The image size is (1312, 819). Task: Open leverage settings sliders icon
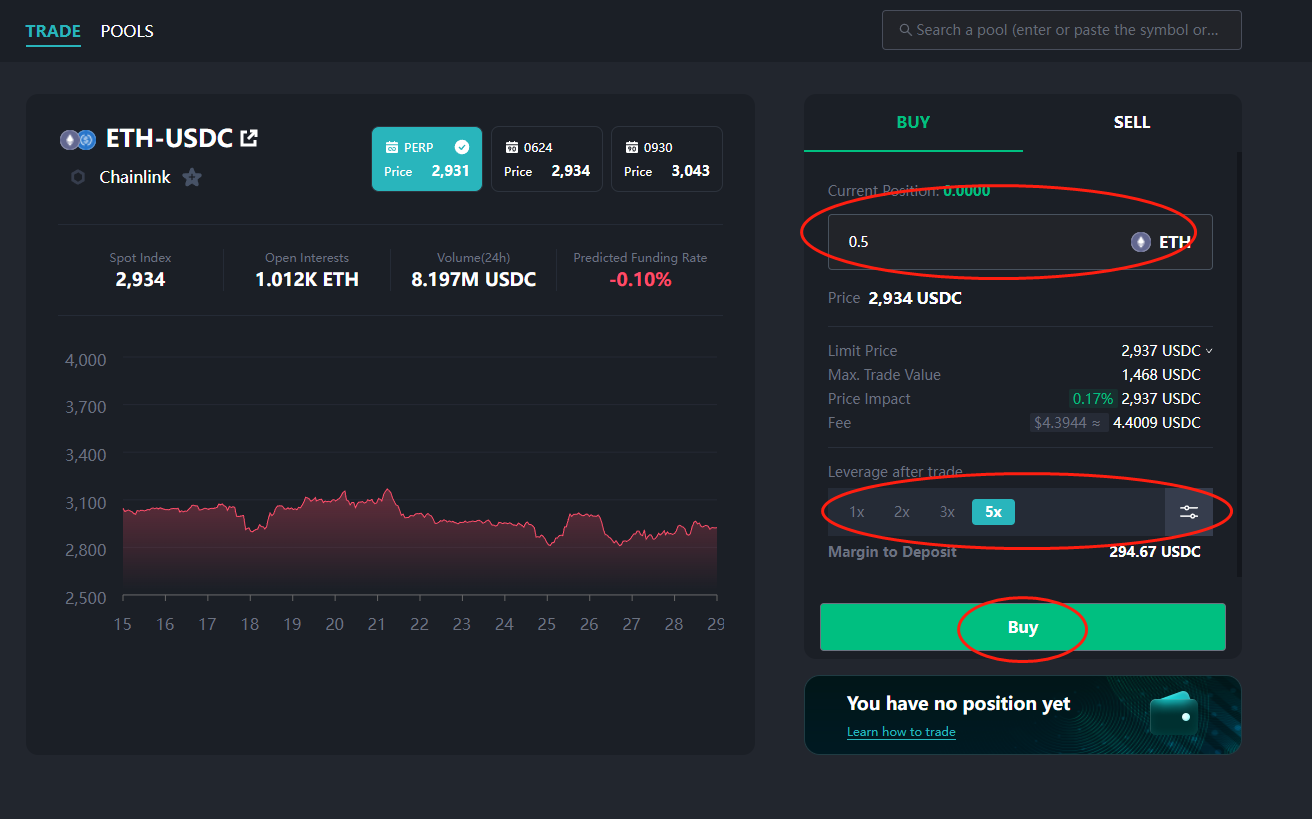[x=1188, y=512]
